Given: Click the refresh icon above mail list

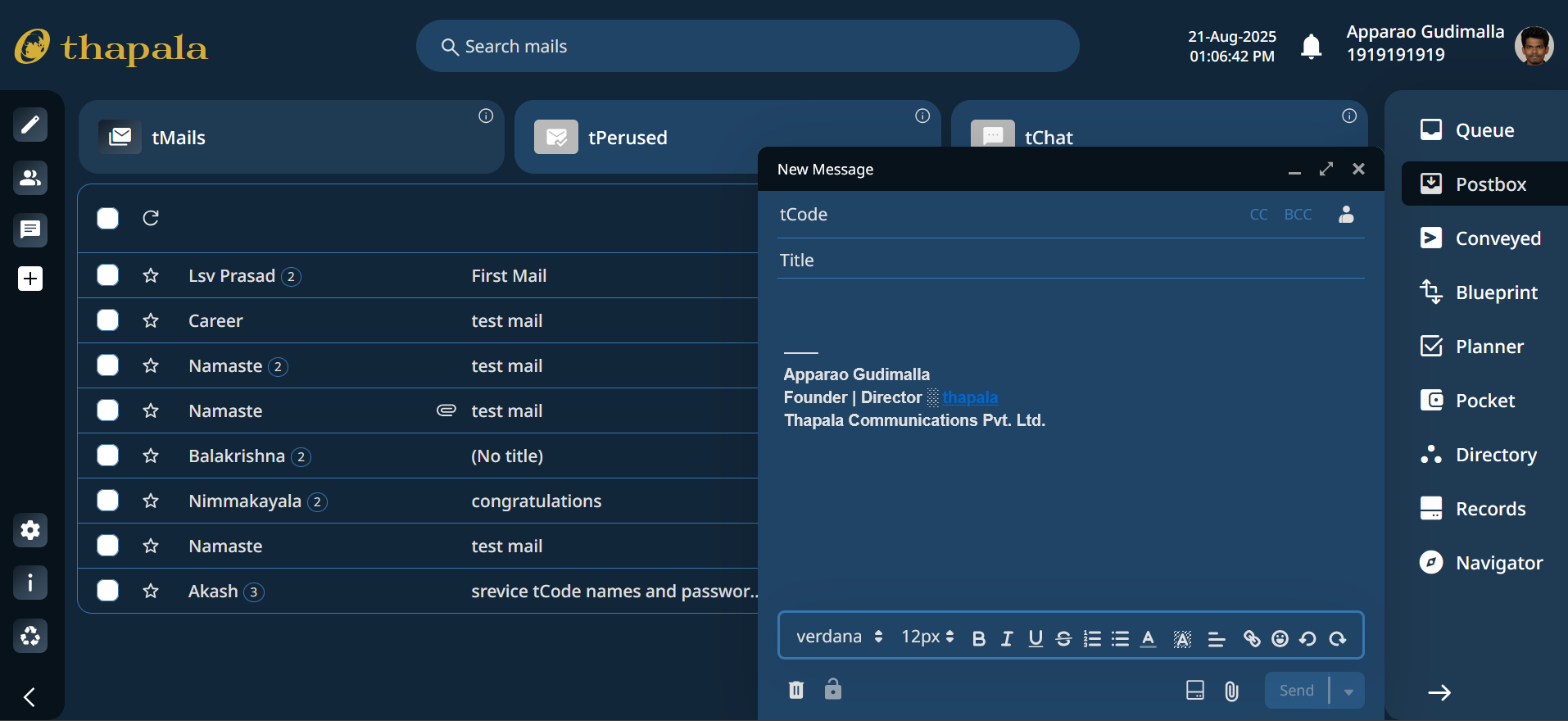Looking at the screenshot, I should [151, 218].
